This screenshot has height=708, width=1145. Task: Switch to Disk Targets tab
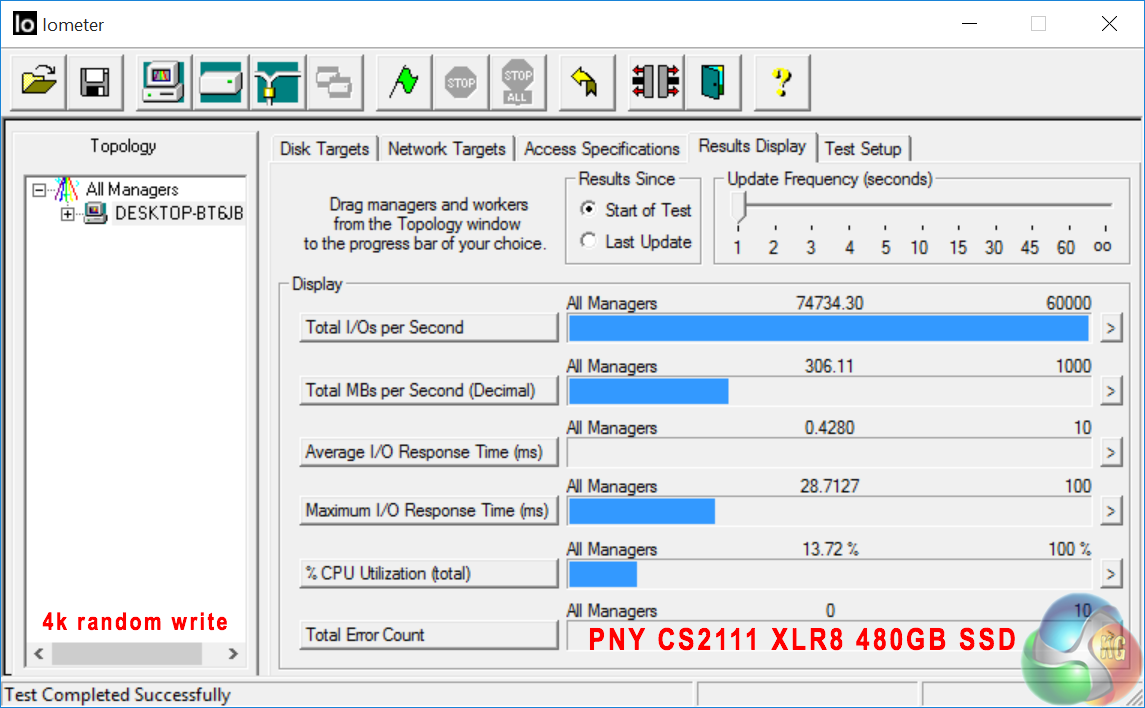pyautogui.click(x=324, y=149)
